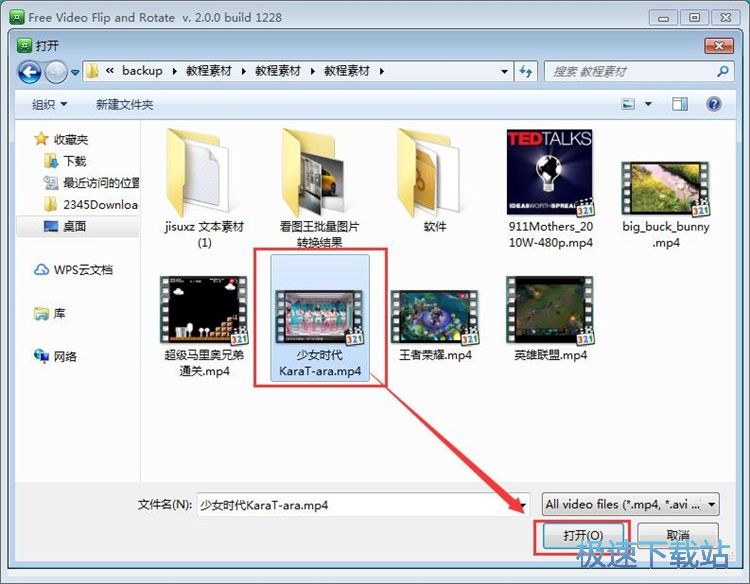The height and width of the screenshot is (584, 750).
Task: Click 新建文件夹 button
Action: click(124, 104)
